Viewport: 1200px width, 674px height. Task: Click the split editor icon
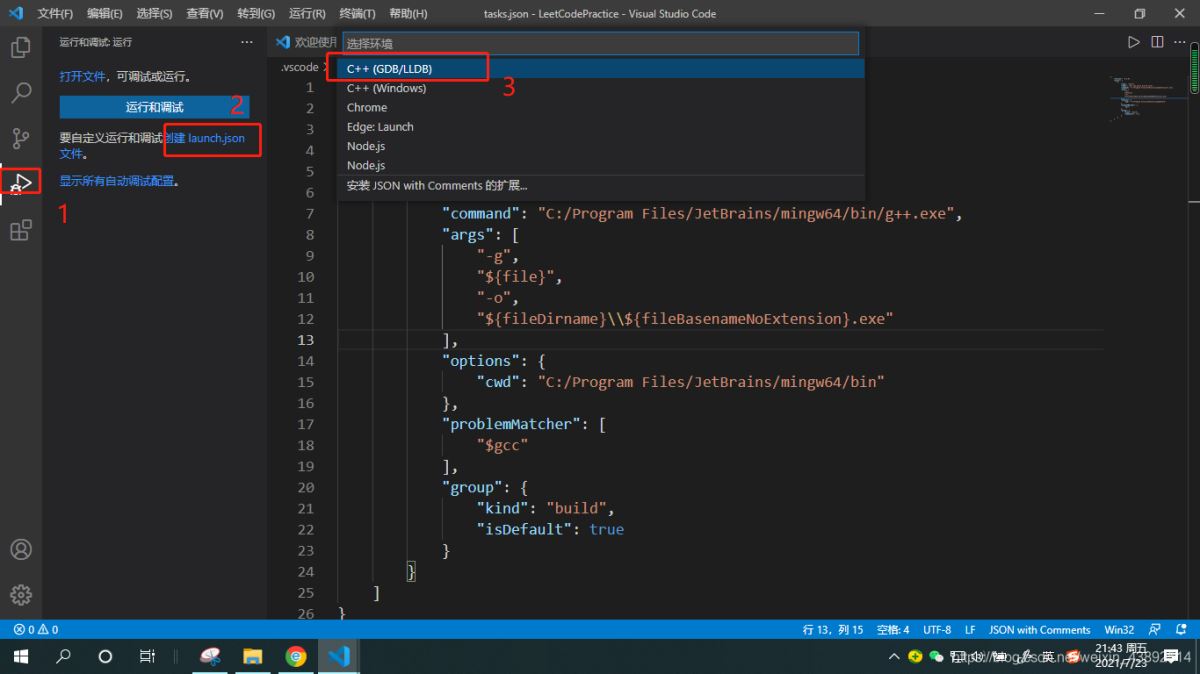point(1157,42)
